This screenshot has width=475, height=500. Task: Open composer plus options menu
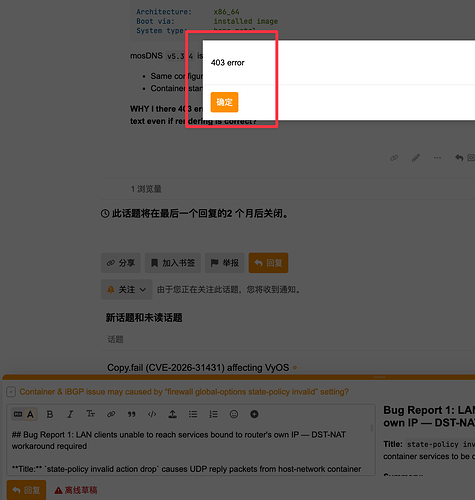[254, 414]
